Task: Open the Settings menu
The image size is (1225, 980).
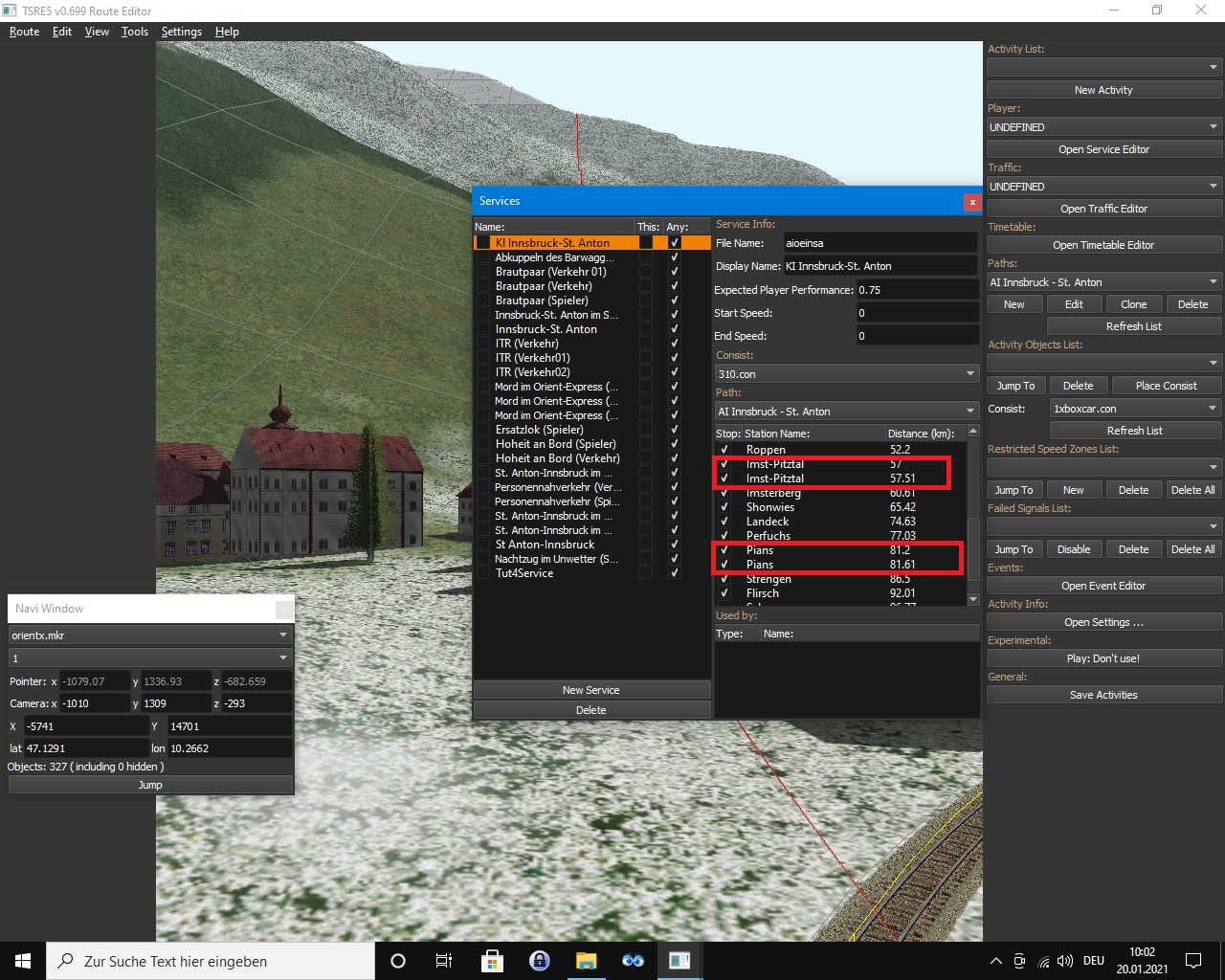Action: (x=181, y=32)
